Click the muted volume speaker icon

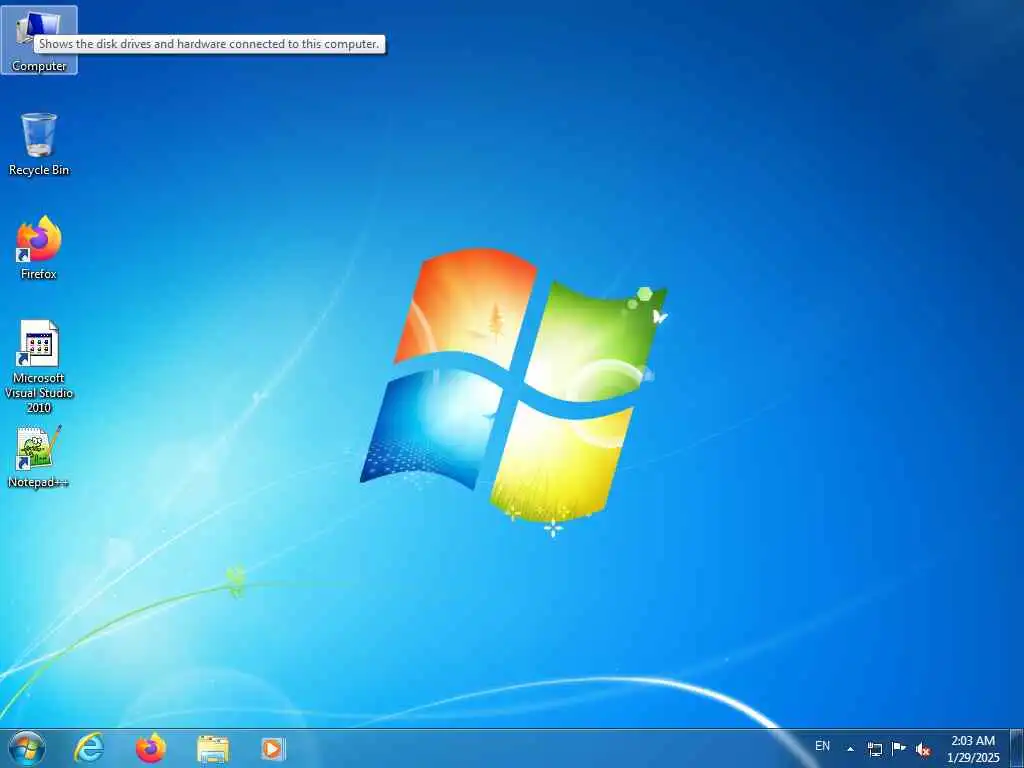click(x=923, y=750)
